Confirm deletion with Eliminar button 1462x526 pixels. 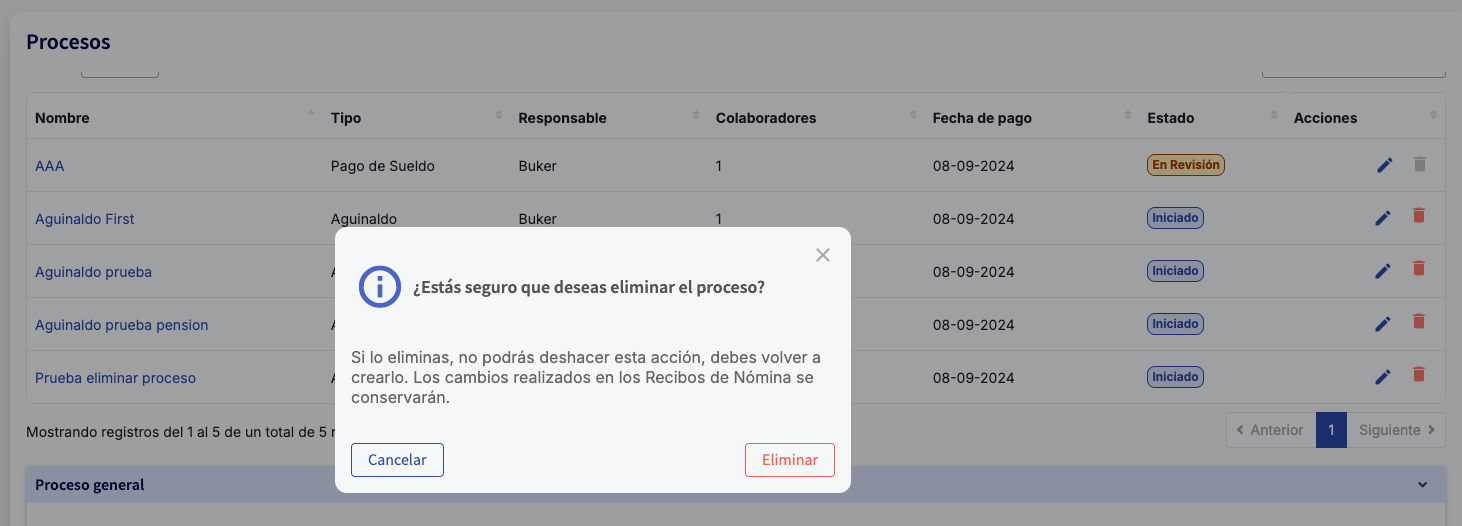click(790, 460)
